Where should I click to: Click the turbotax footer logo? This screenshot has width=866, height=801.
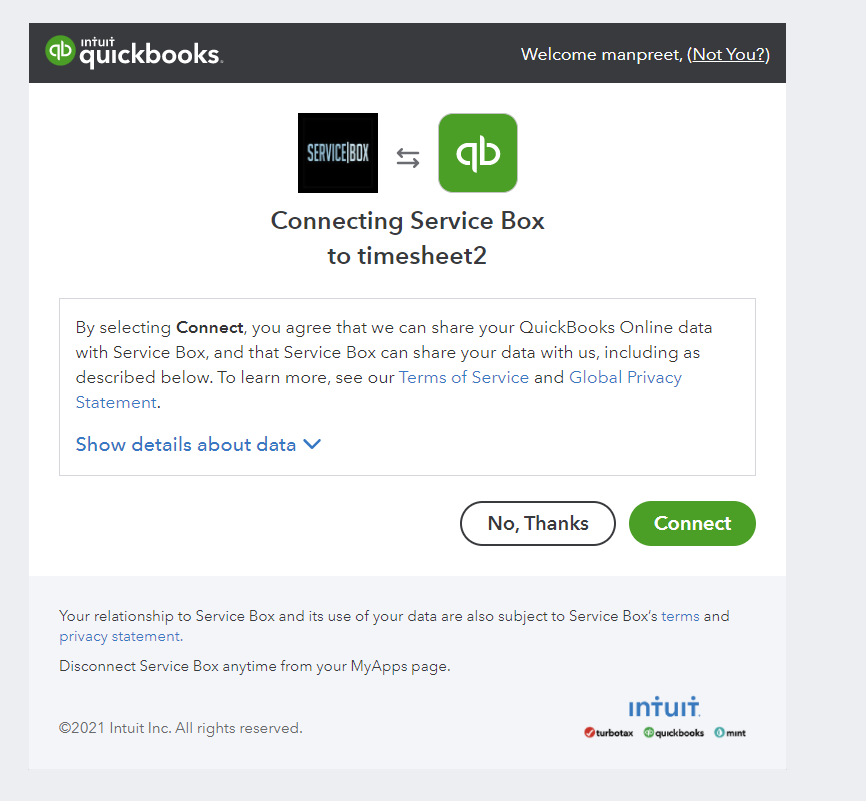coord(609,733)
